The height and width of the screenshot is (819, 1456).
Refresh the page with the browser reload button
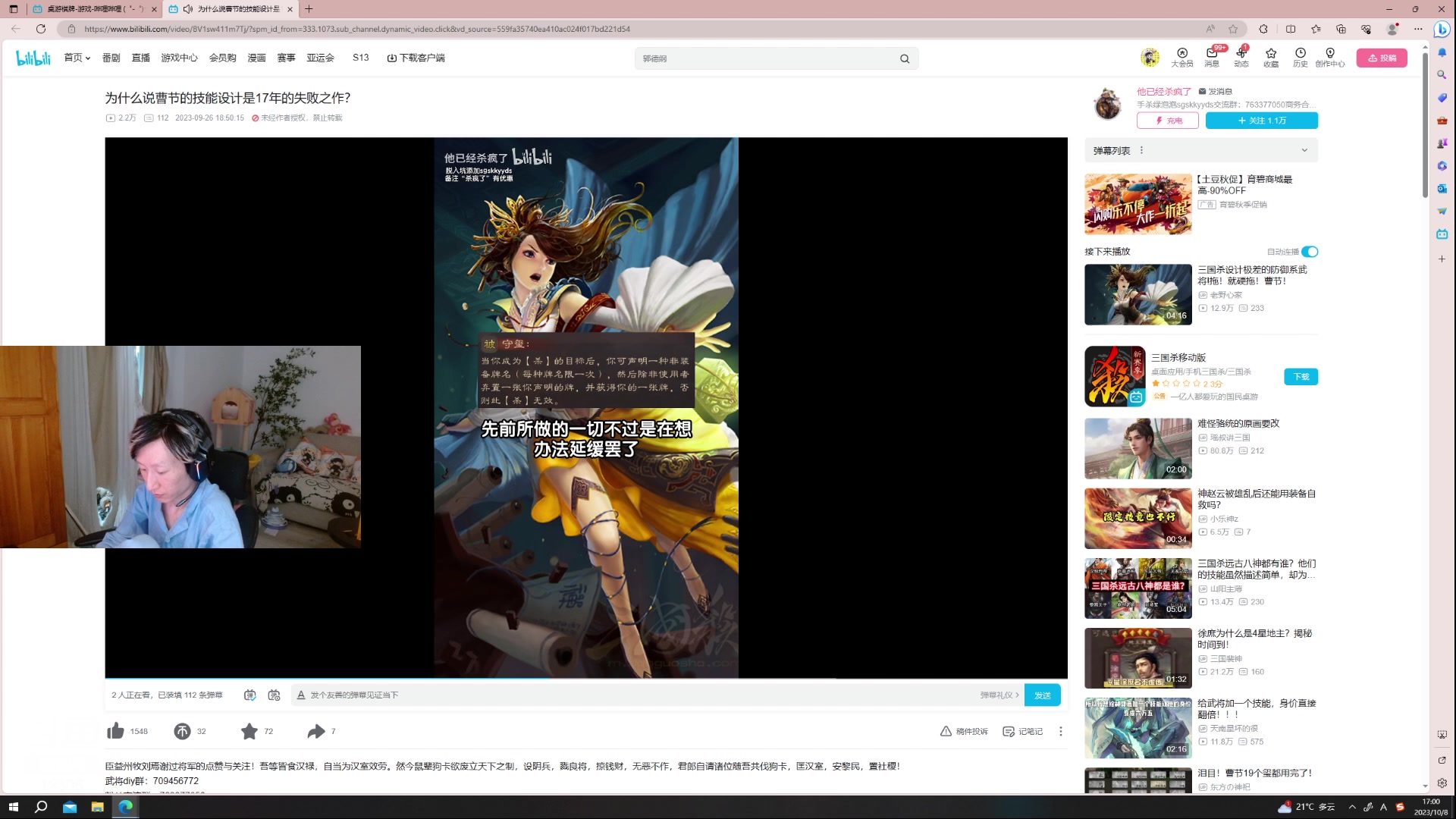(x=41, y=29)
